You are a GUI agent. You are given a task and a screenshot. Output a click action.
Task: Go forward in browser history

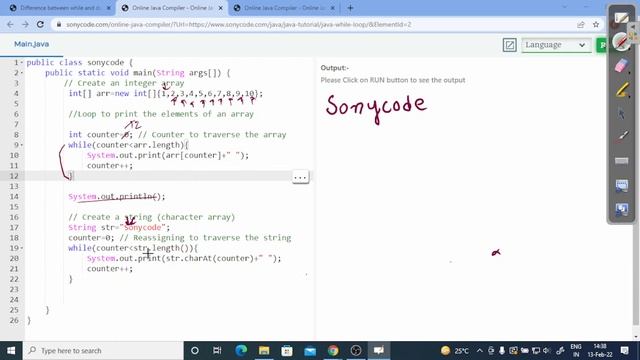pos(25,24)
